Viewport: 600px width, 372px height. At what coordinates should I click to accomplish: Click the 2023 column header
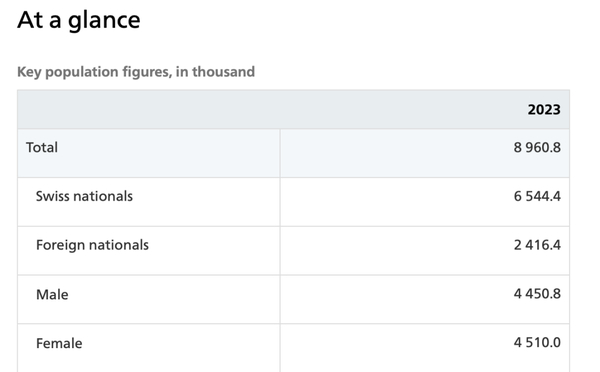tap(544, 110)
